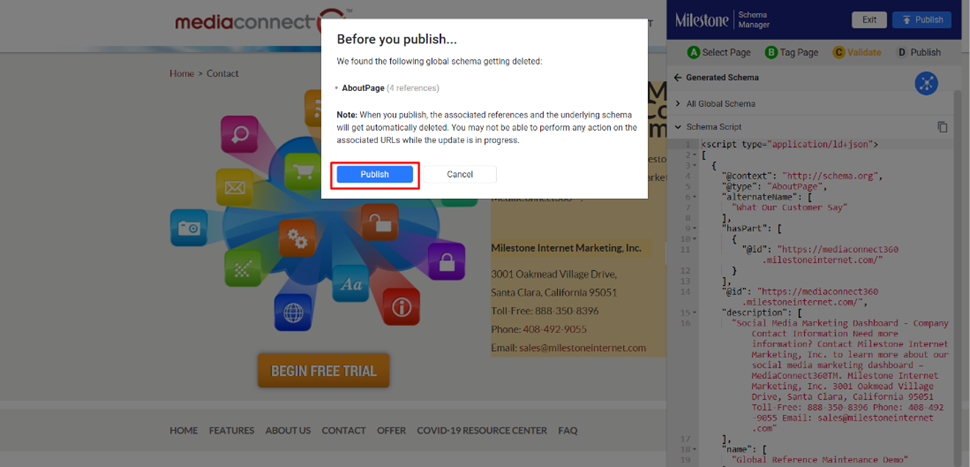
Task: Click the Home breadcrumb link
Action: 182,74
